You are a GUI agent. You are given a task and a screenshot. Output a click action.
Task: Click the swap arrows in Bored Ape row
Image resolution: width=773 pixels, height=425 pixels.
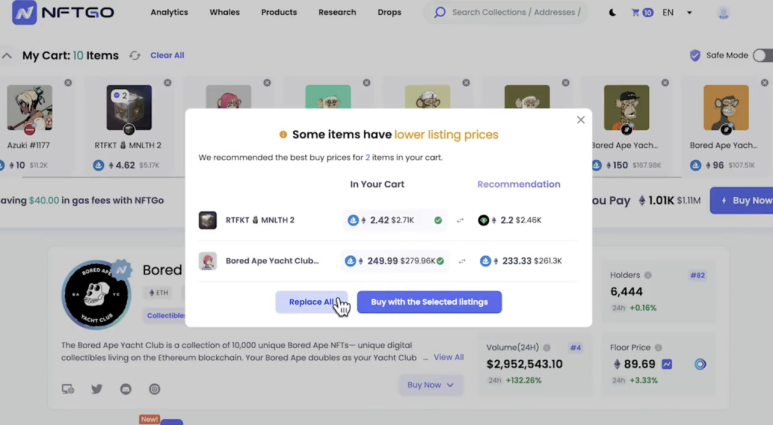pos(462,261)
